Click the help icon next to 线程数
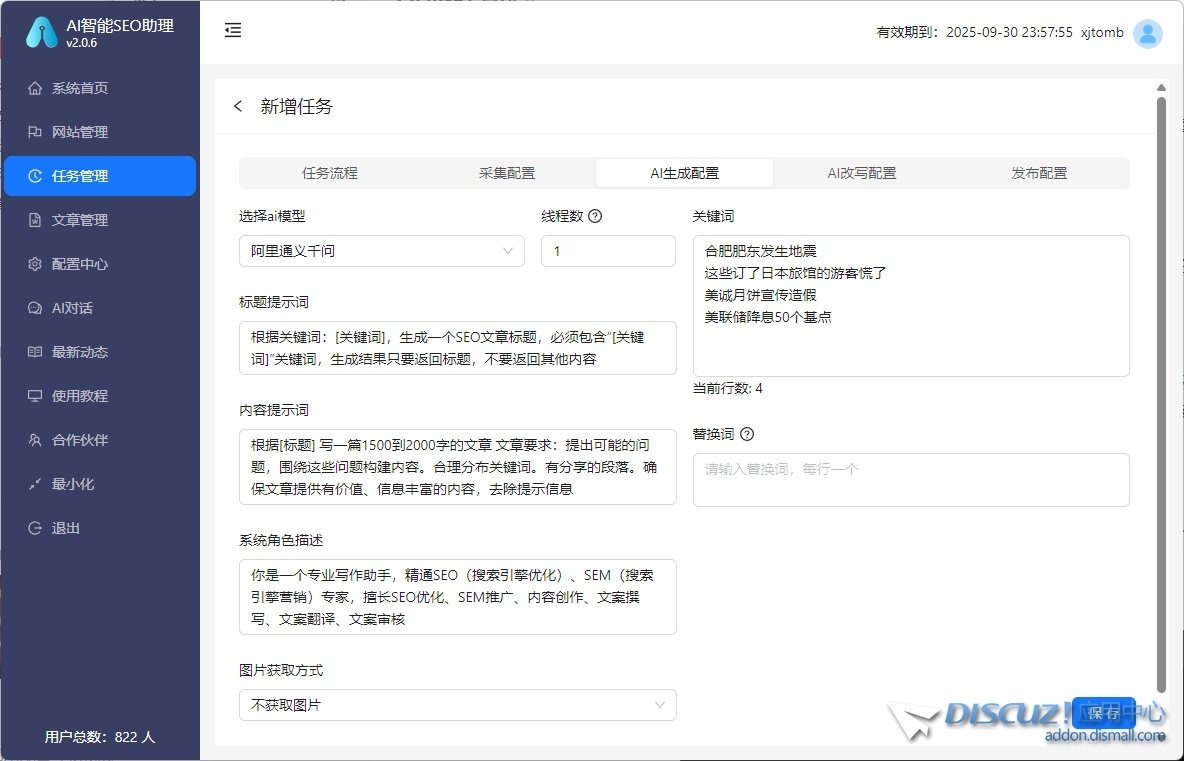Screen dimensions: 1184x761 (x=595, y=216)
